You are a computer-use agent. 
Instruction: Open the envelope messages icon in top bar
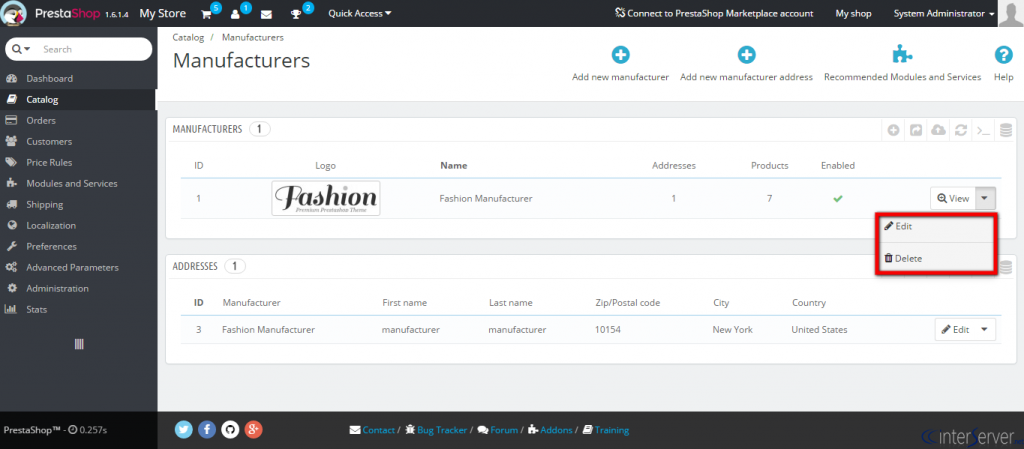pyautogui.click(x=266, y=14)
